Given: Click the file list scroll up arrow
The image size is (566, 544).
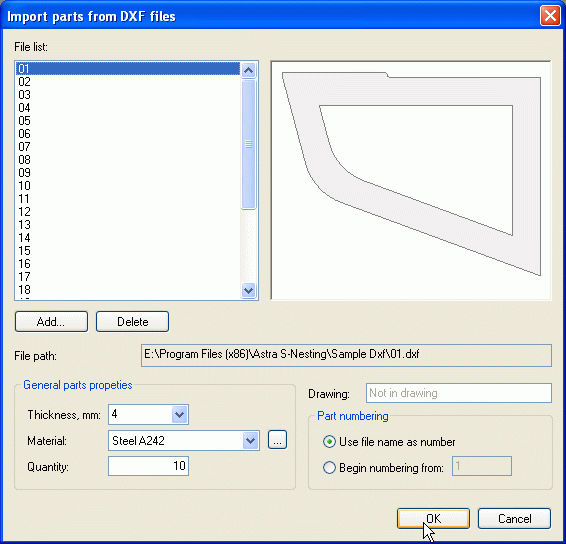Looking at the screenshot, I should click(248, 70).
